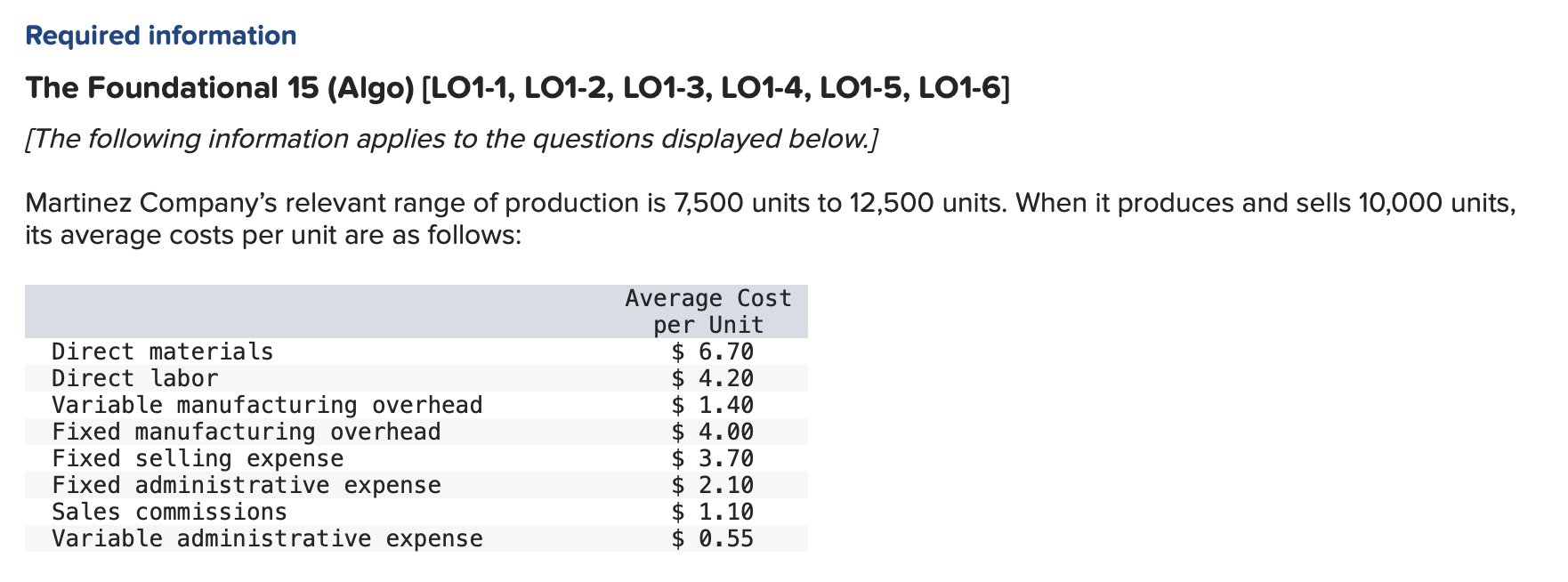
Task: Click Fixed administrative expense row label
Action: pyautogui.click(x=247, y=485)
